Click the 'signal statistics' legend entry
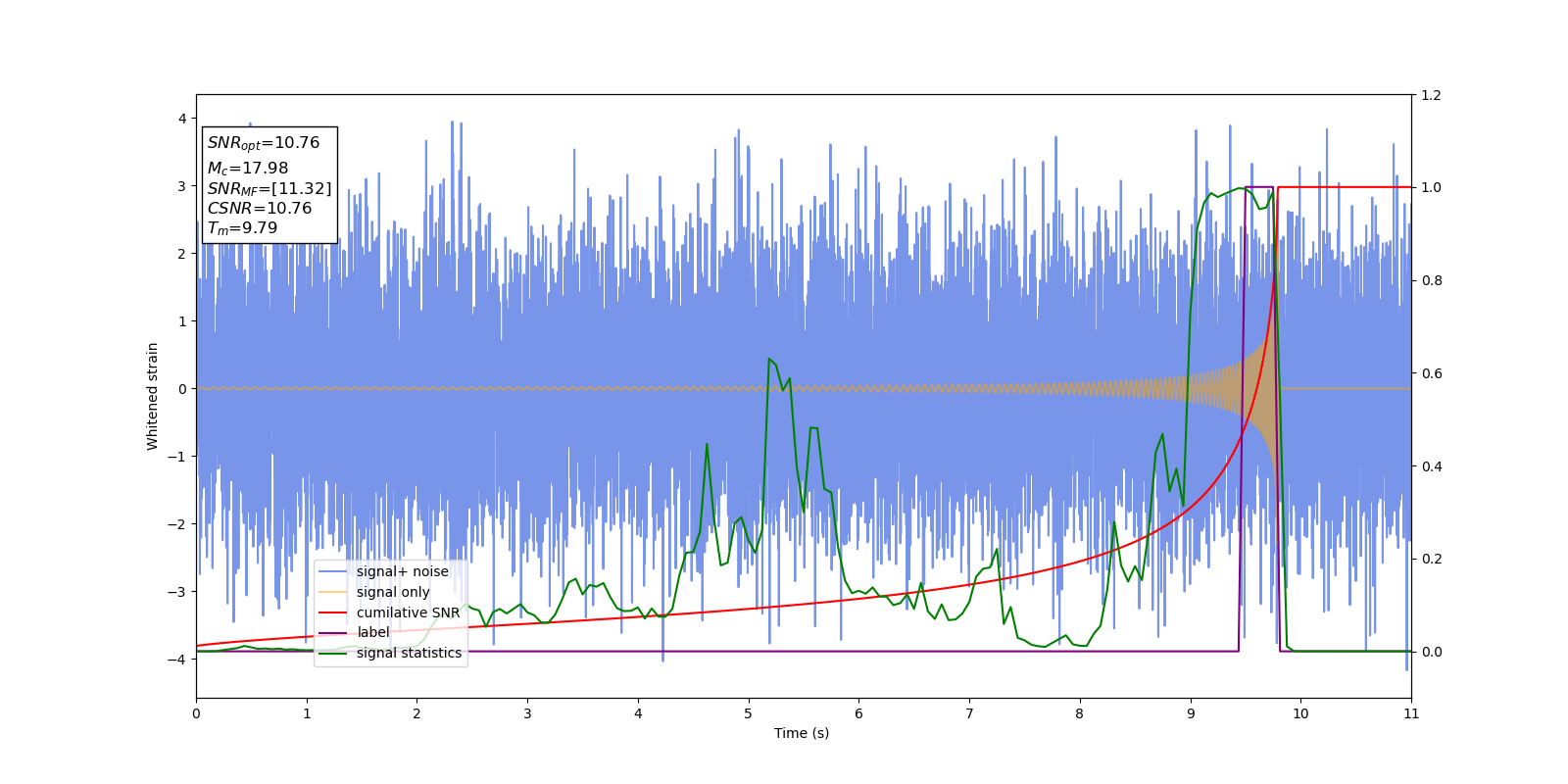Image resolution: width=1568 pixels, height=784 pixels. pos(409,653)
